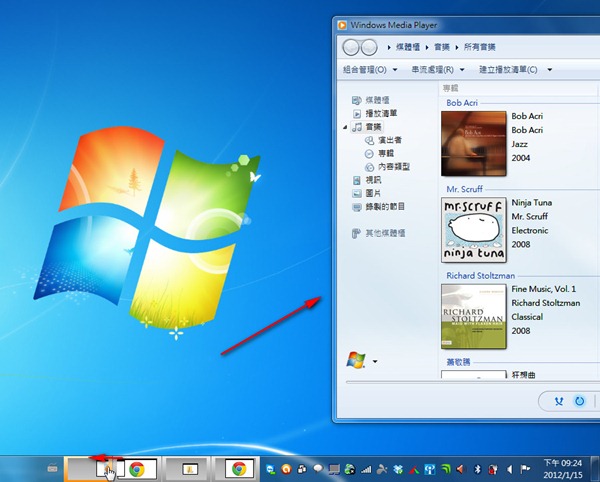This screenshot has width=600, height=482.
Task: Click the network signal bars tray icon
Action: pos(366,469)
